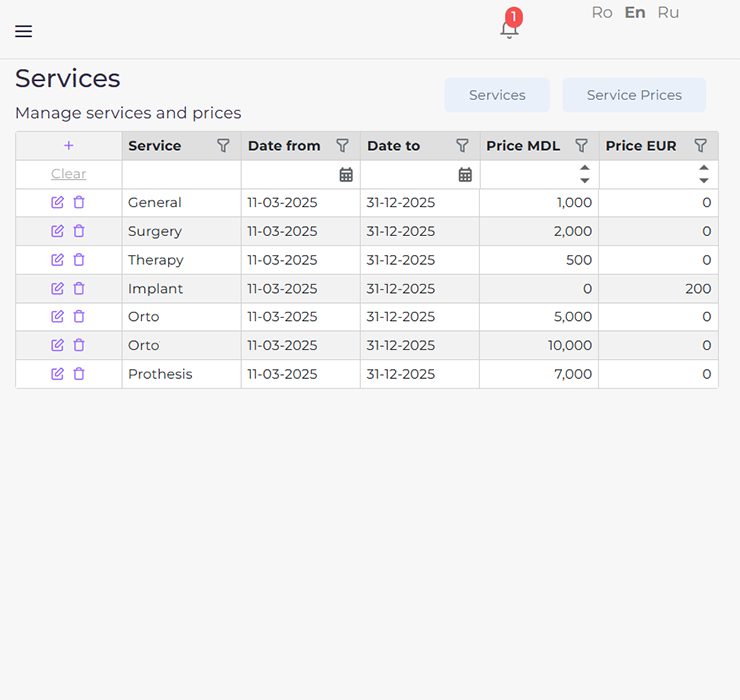Select the Date to cell in Implant row
Viewport: 740px width, 700px height.
pos(420,288)
